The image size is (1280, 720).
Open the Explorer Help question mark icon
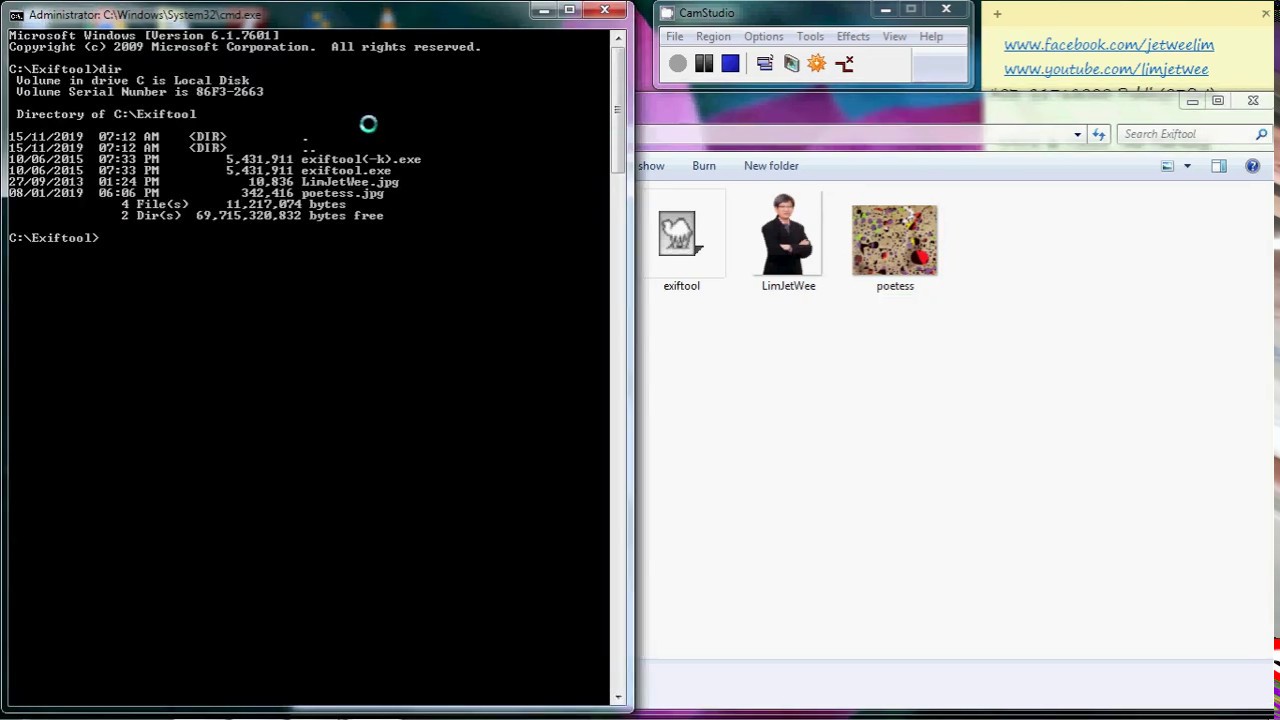[1252, 166]
